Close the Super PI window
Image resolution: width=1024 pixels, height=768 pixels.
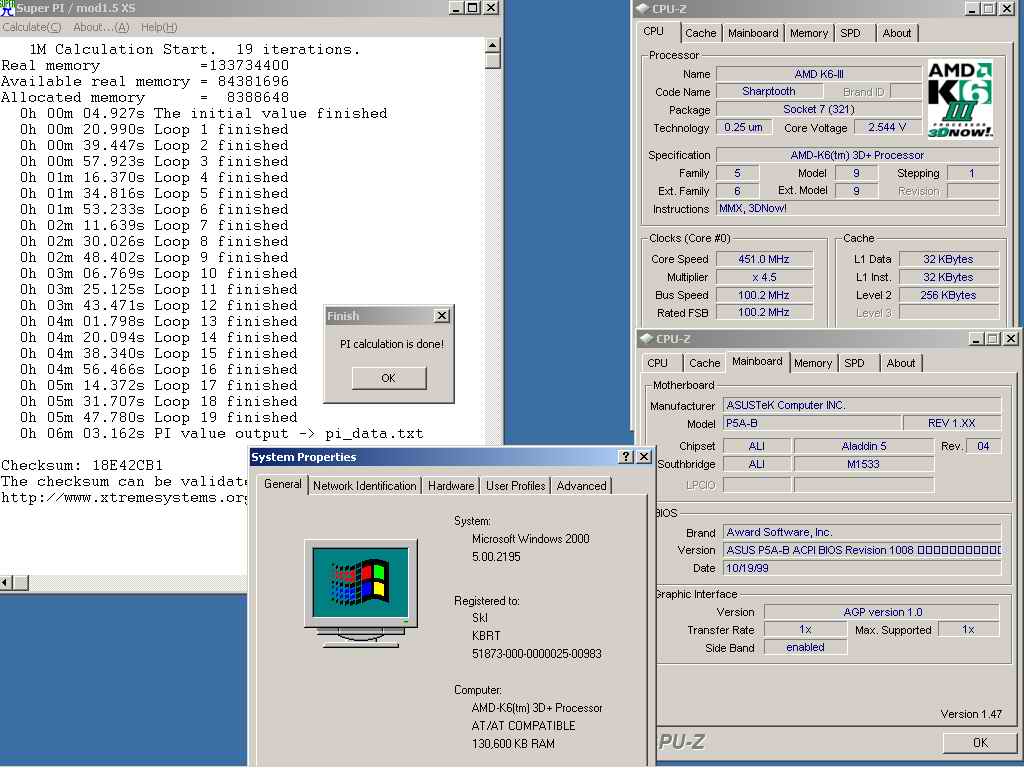[490, 8]
